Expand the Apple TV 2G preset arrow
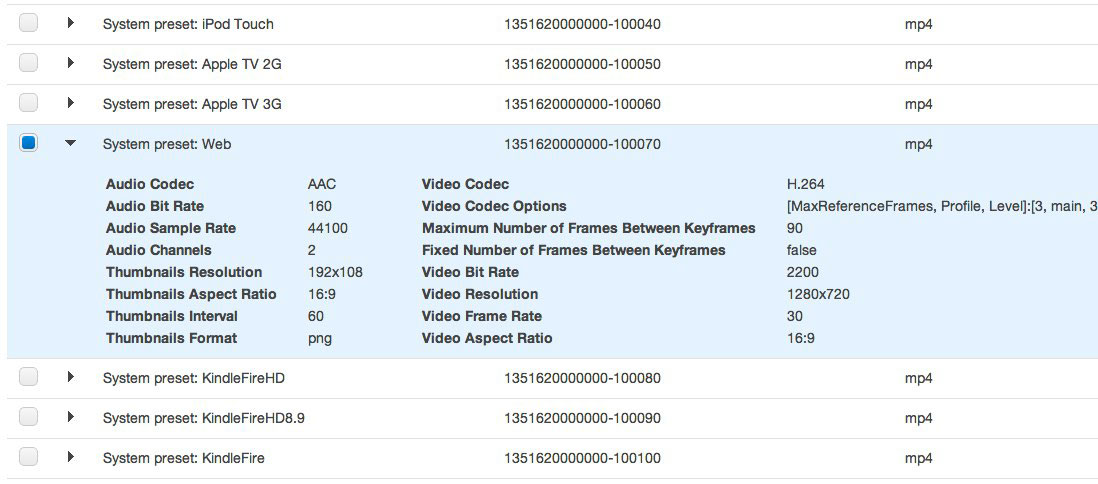The height and width of the screenshot is (484, 1098). click(70, 63)
